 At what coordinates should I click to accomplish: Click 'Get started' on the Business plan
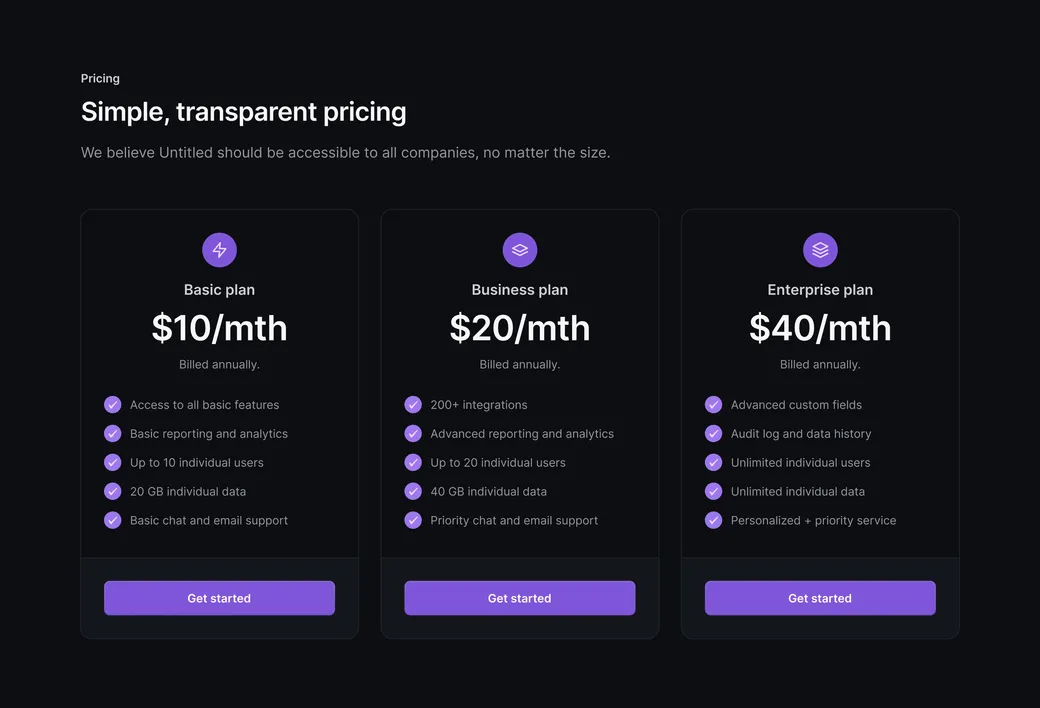point(519,597)
